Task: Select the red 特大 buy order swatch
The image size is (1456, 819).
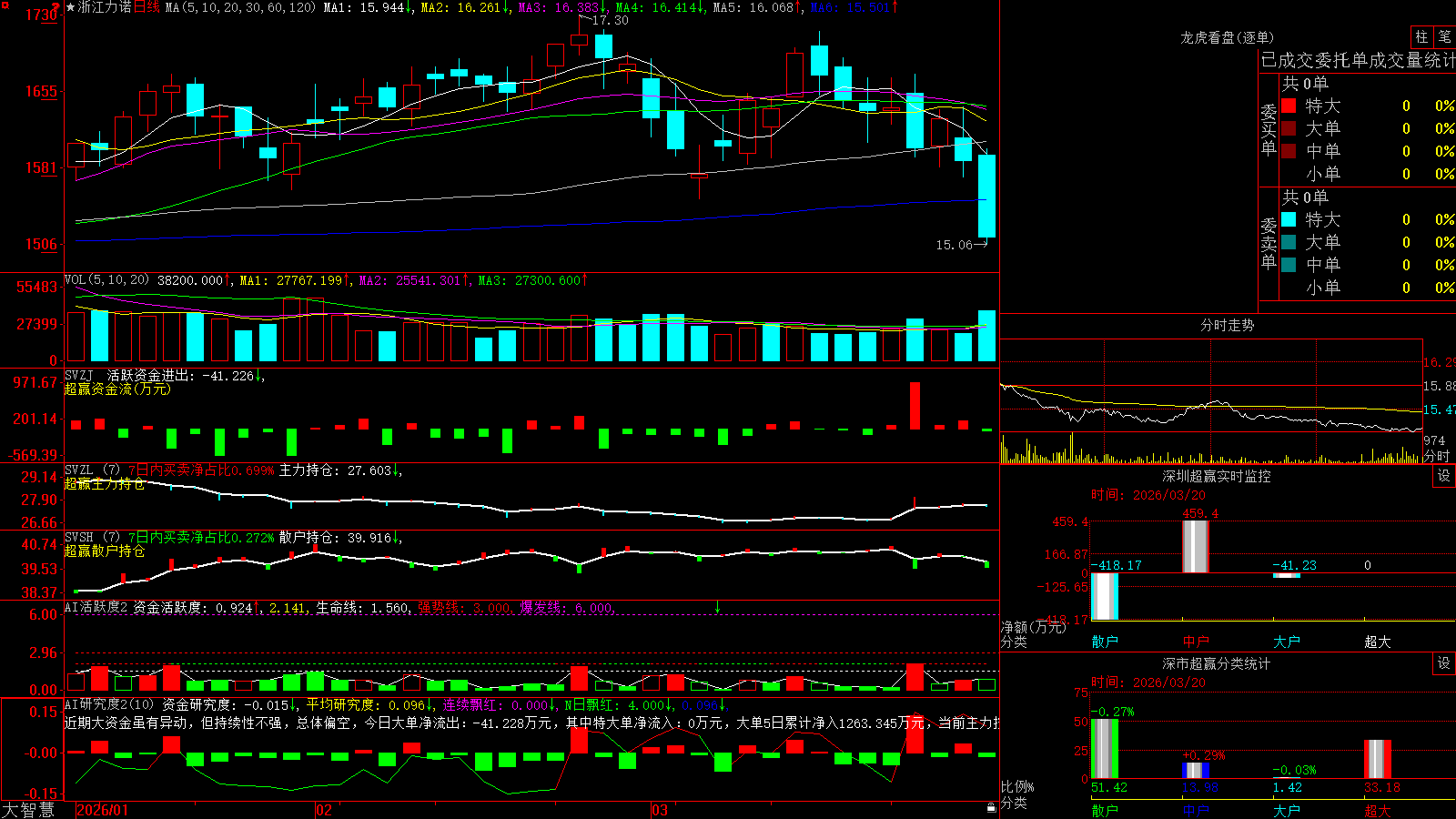Action: pyautogui.click(x=1289, y=106)
